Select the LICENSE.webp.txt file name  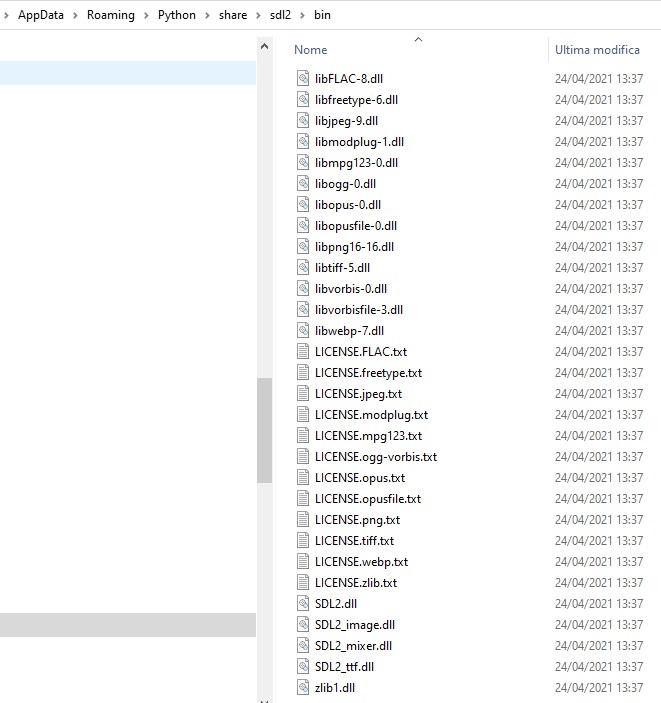(x=361, y=561)
